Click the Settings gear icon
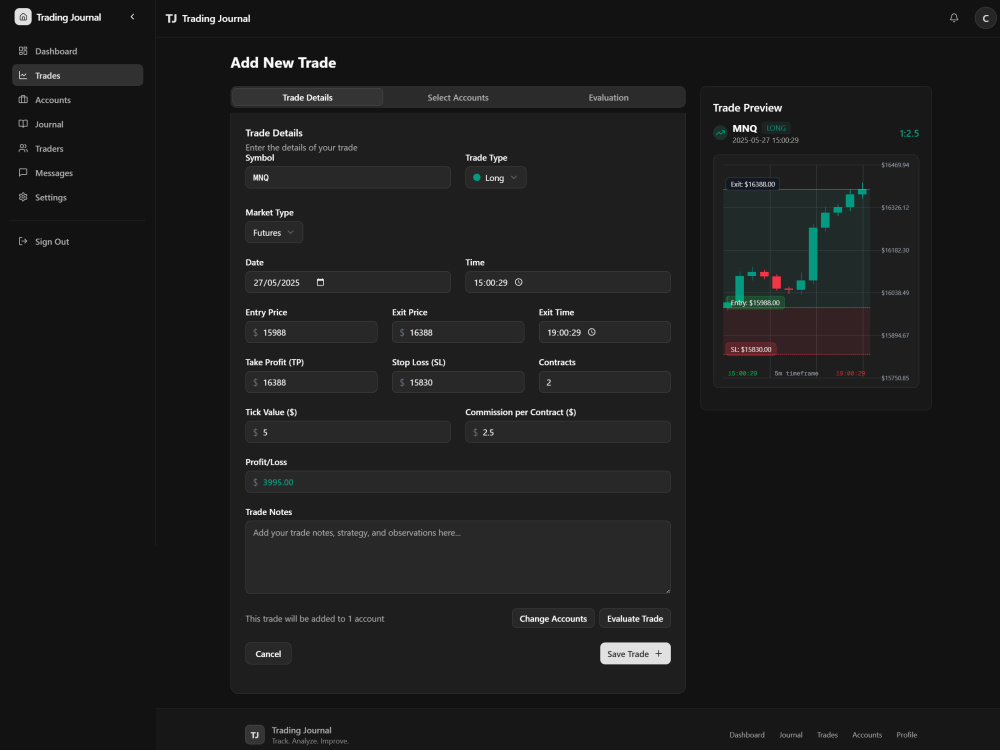 23,197
